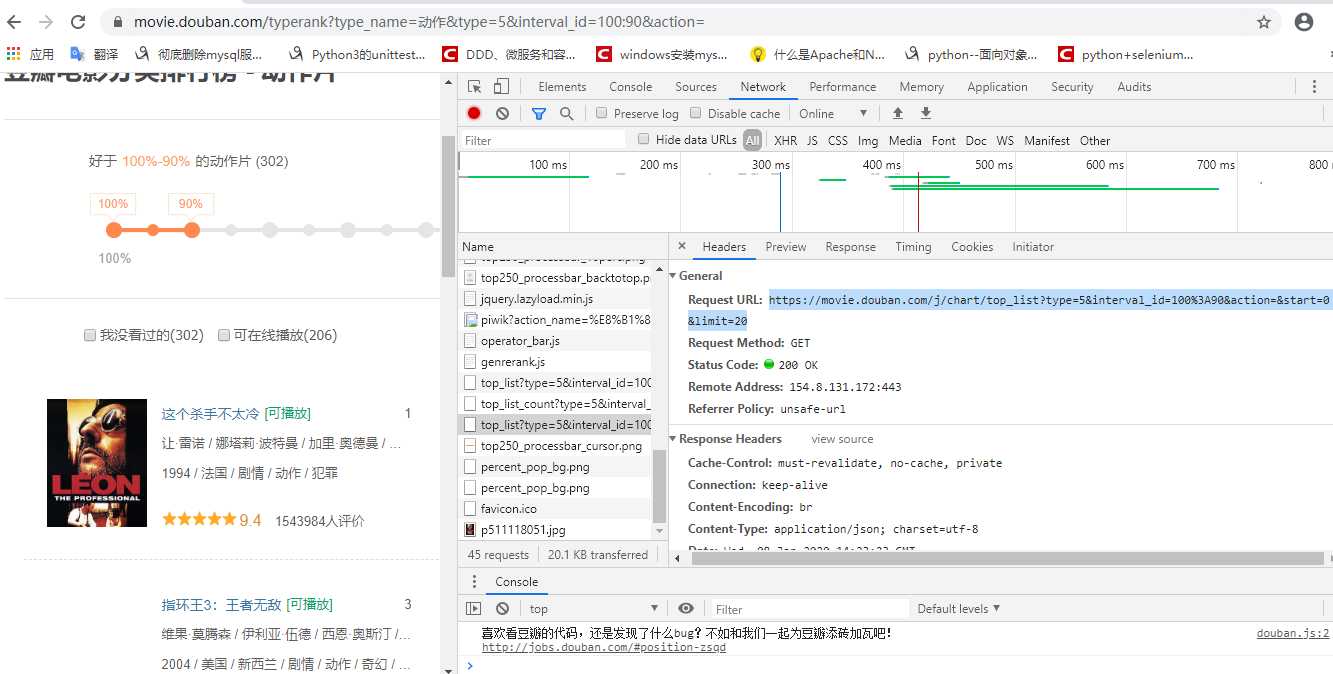Open the 翻译 bookmark
This screenshot has width=1333, height=674.
click(94, 54)
